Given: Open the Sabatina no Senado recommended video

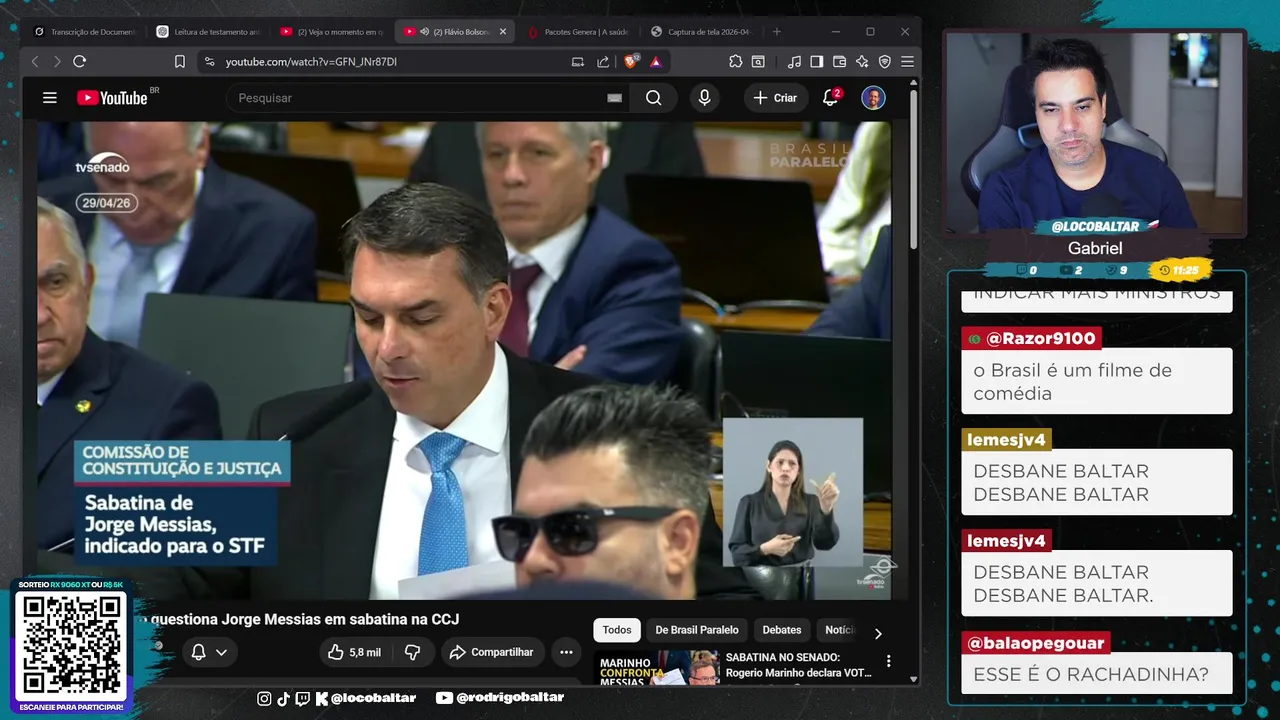Looking at the screenshot, I should 798,665.
